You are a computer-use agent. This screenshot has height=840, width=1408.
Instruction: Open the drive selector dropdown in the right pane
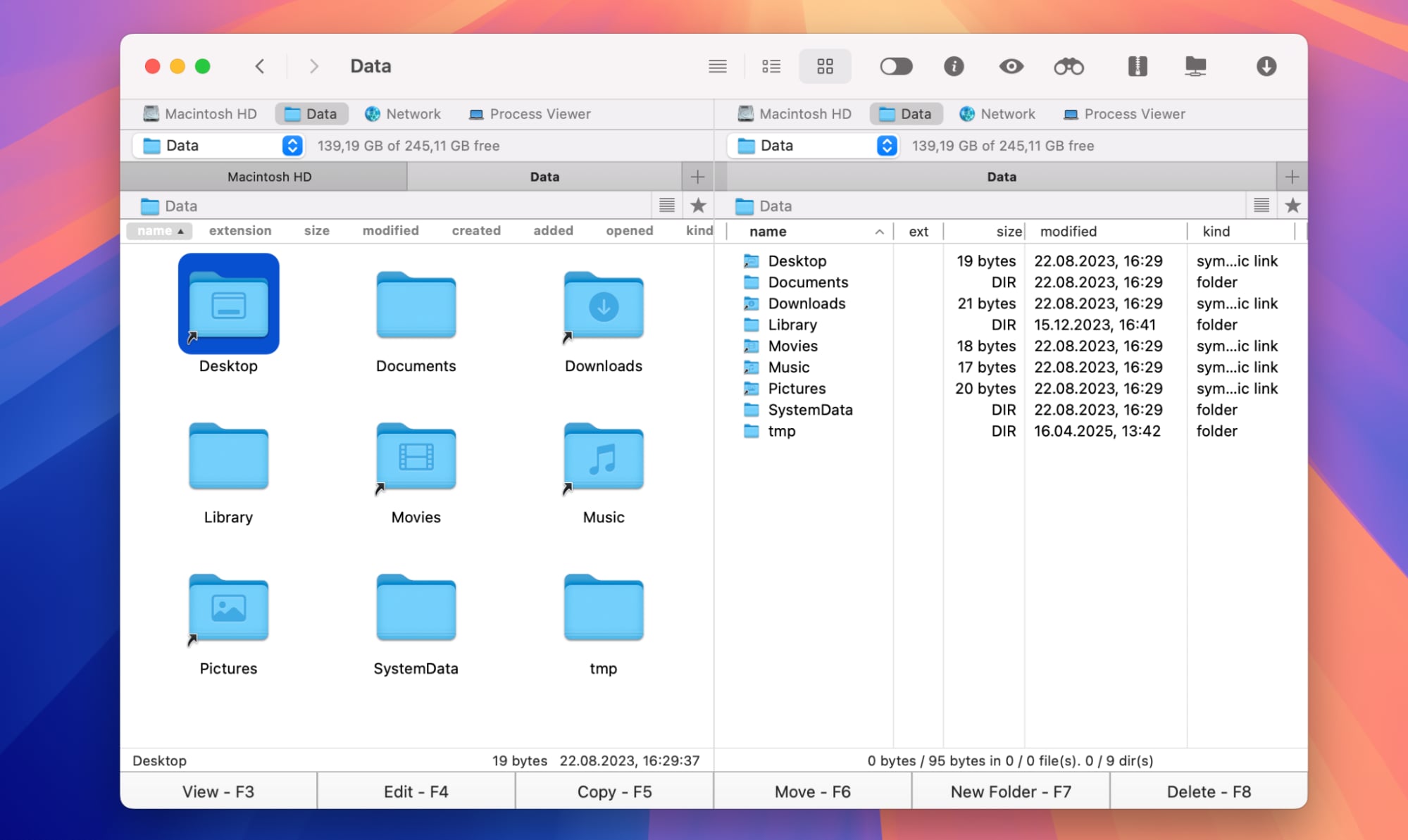[886, 146]
